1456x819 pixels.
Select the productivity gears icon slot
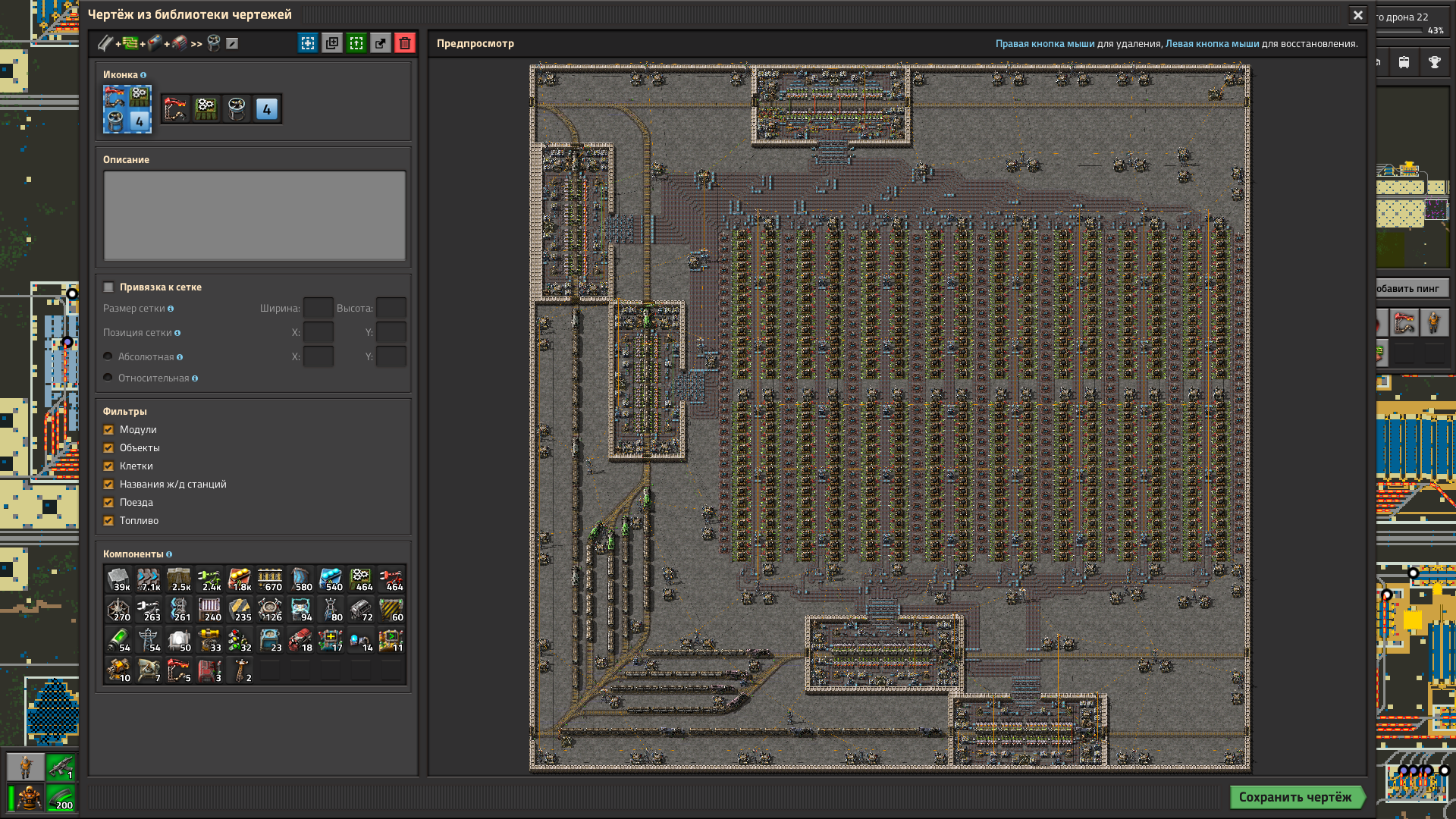pyautogui.click(x=206, y=109)
